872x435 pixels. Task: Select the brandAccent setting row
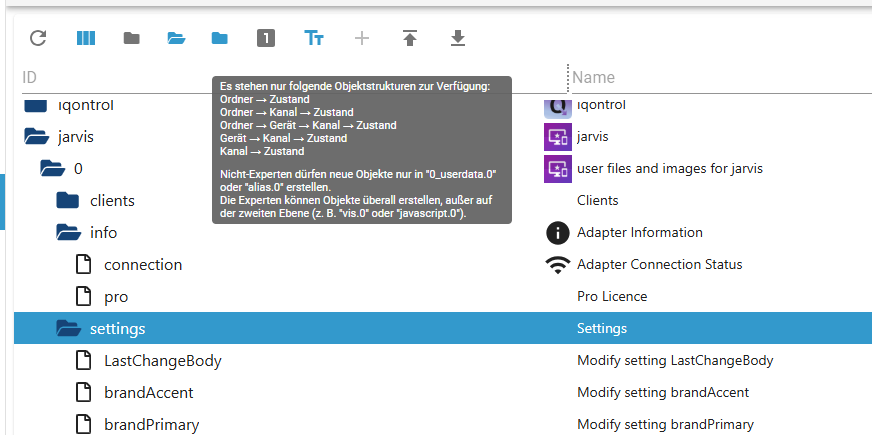point(148,393)
